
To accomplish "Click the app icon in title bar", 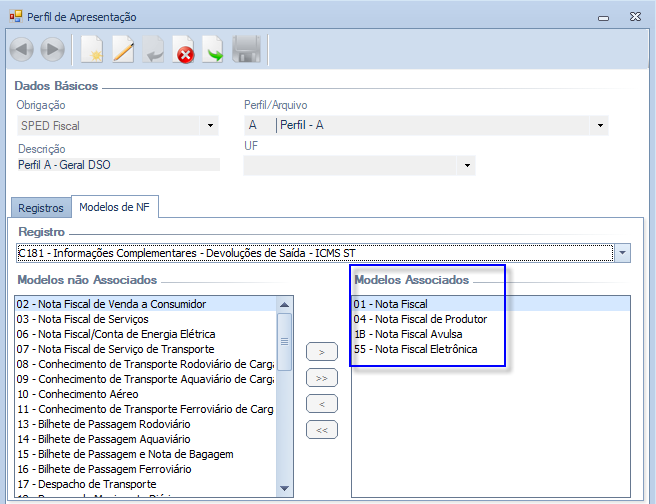I will [x=15, y=17].
